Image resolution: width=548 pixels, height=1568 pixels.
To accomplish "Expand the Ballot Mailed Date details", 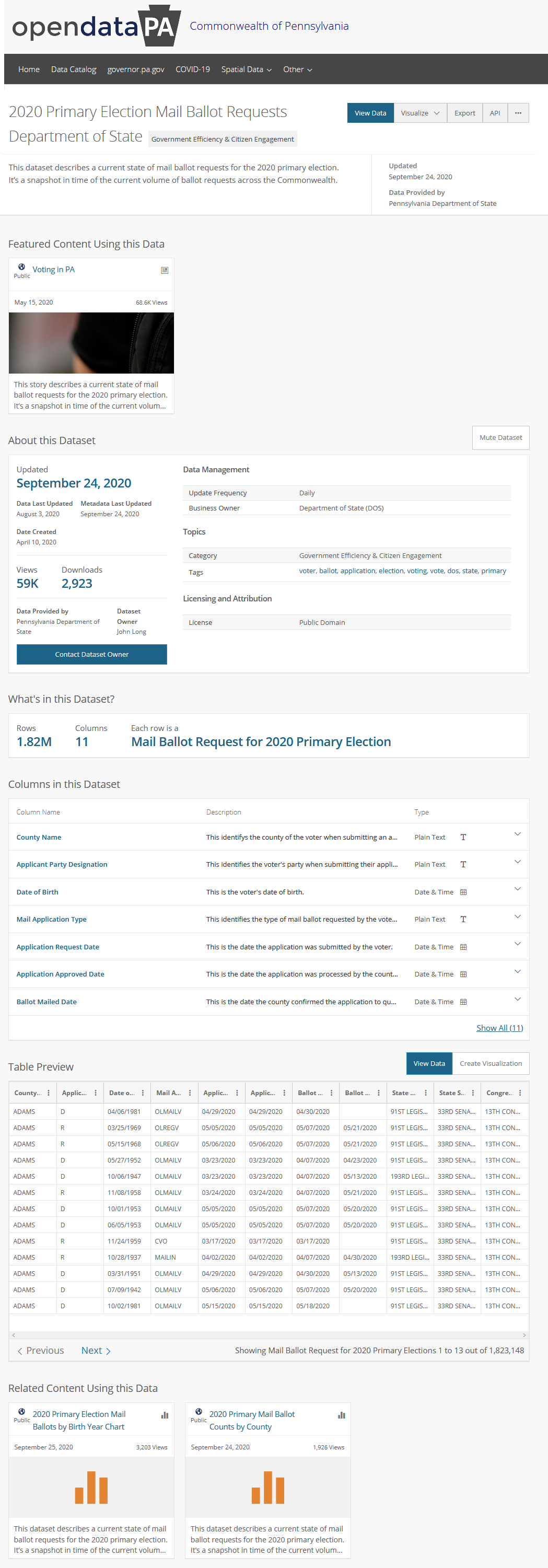I will 518,1000.
